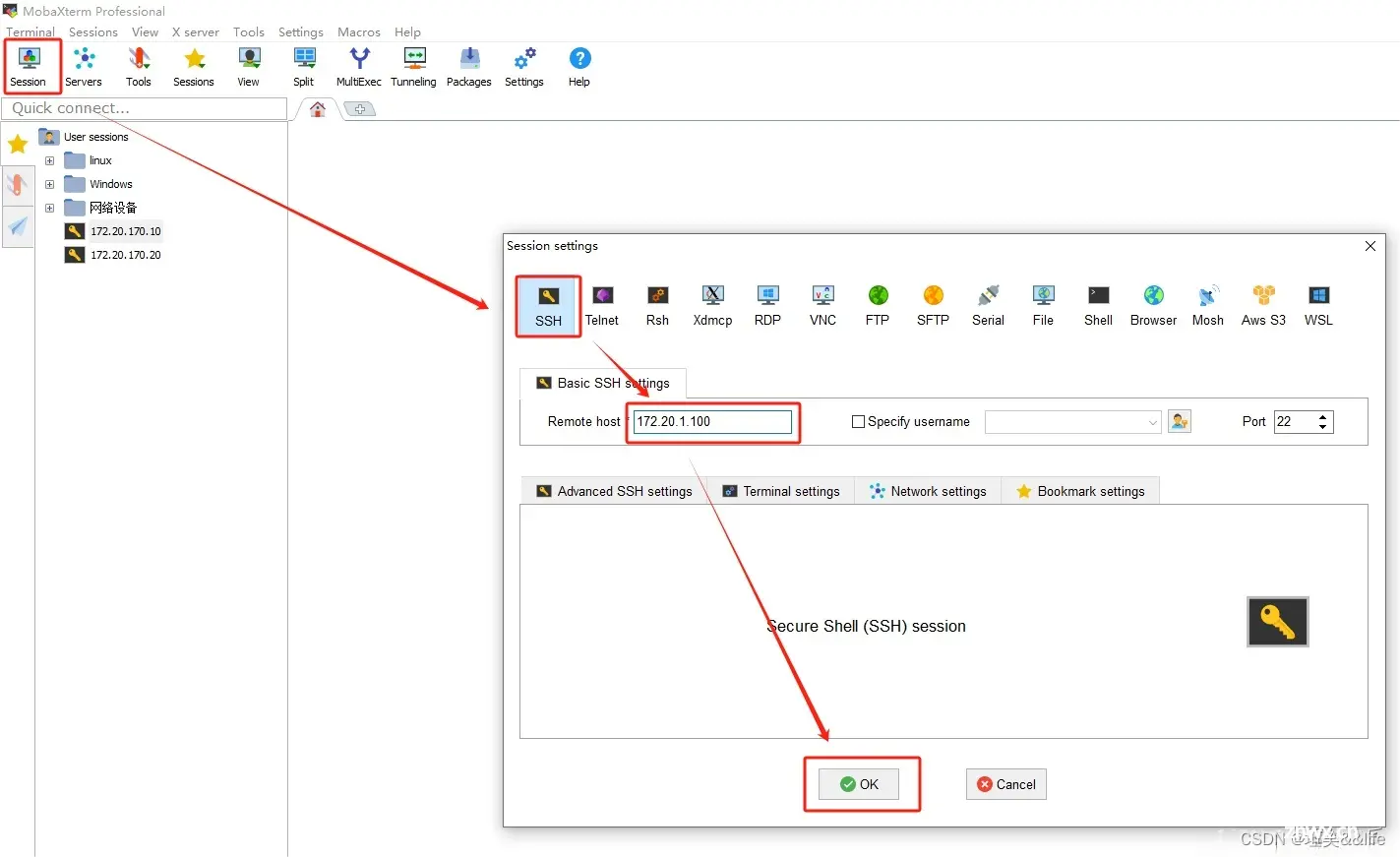Image resolution: width=1400 pixels, height=857 pixels.
Task: Choose the Aws S3 session type
Action: pyautogui.click(x=1263, y=306)
